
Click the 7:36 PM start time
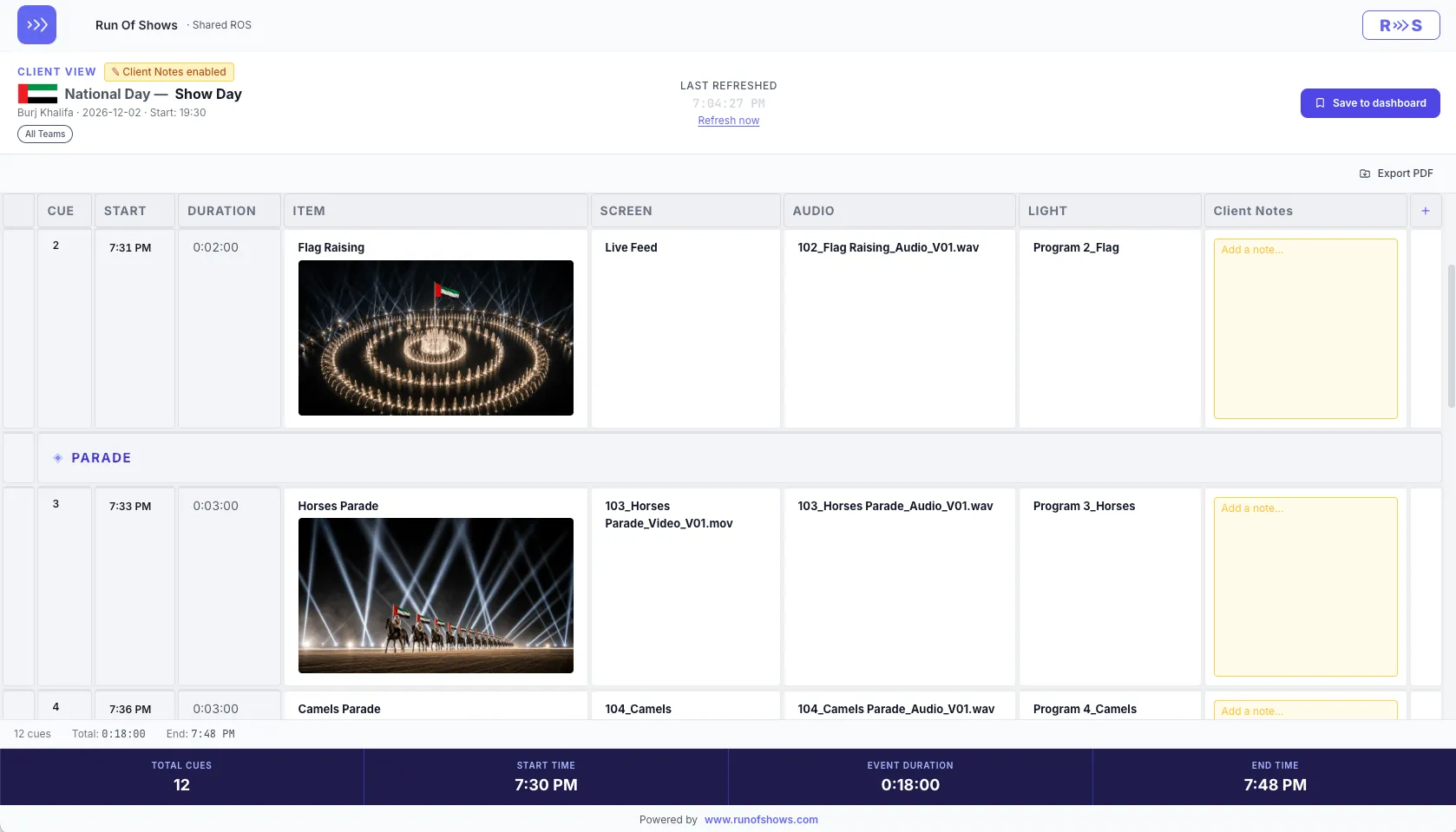pyautogui.click(x=130, y=710)
